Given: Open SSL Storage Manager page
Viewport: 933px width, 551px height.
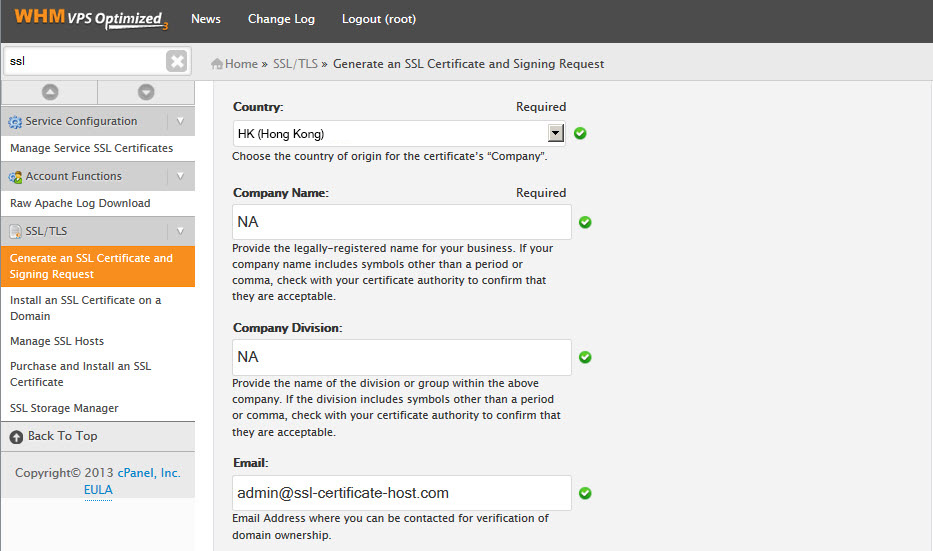Looking at the screenshot, I should point(64,408).
